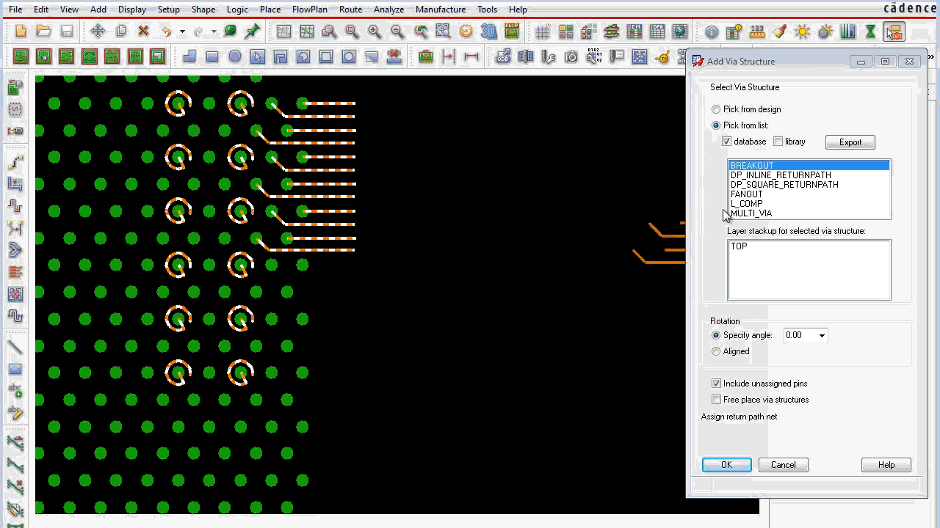This screenshot has height=528, width=940.
Task: Click the Export button
Action: 850,142
